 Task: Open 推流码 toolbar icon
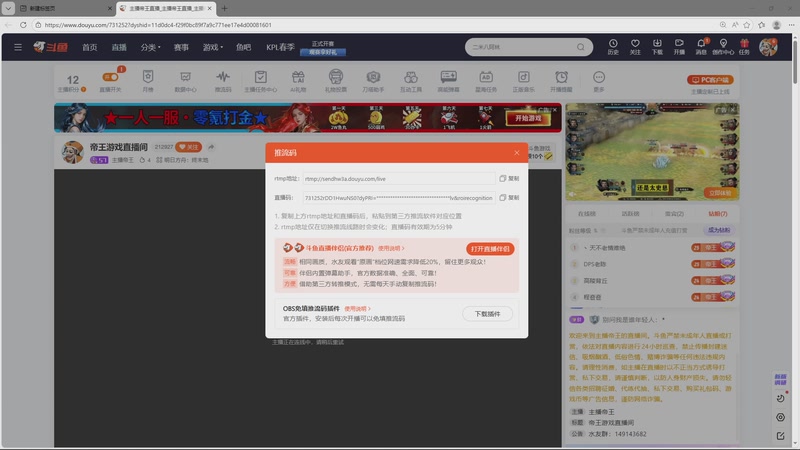pyautogui.click(x=223, y=81)
